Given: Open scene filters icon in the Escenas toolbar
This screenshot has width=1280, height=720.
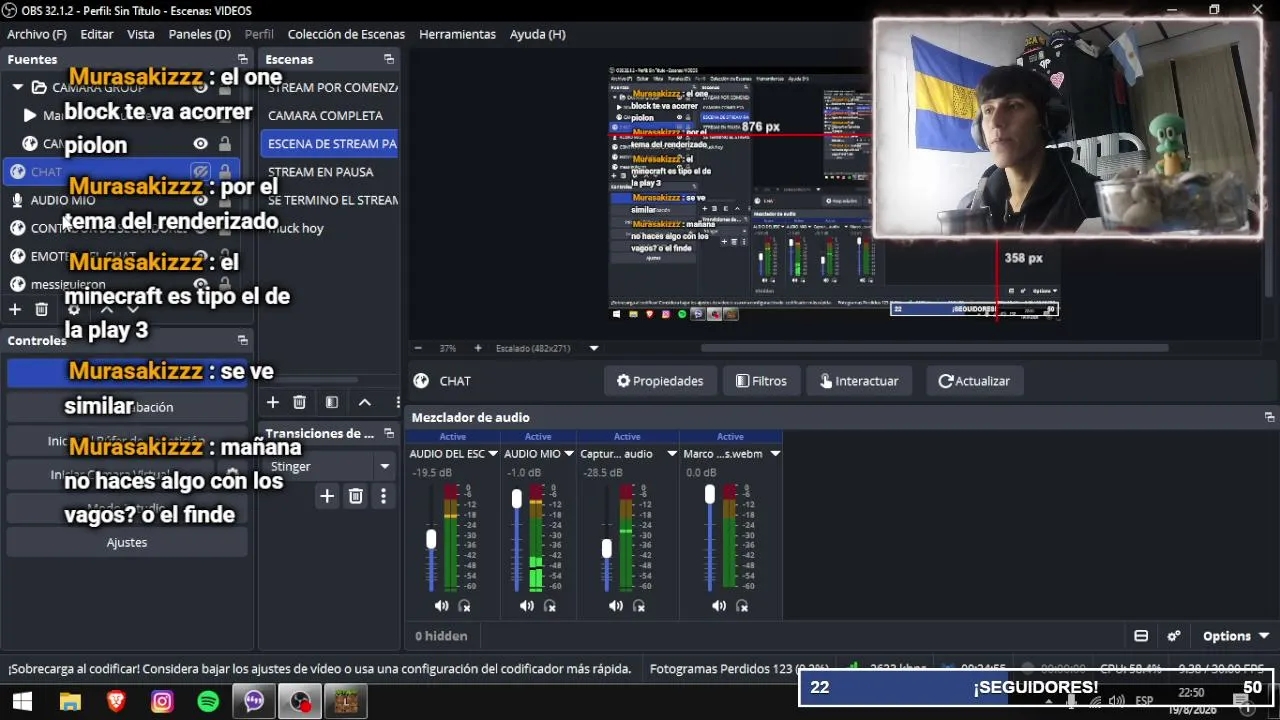Looking at the screenshot, I should [x=332, y=402].
